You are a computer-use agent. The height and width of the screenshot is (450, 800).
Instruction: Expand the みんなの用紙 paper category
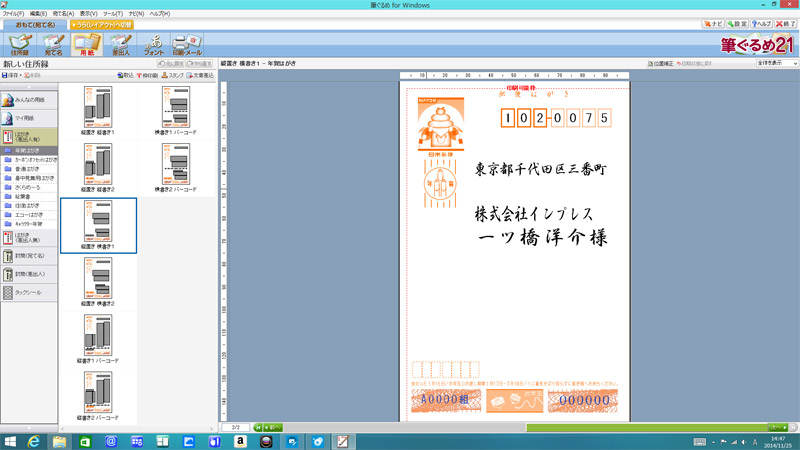(27, 100)
